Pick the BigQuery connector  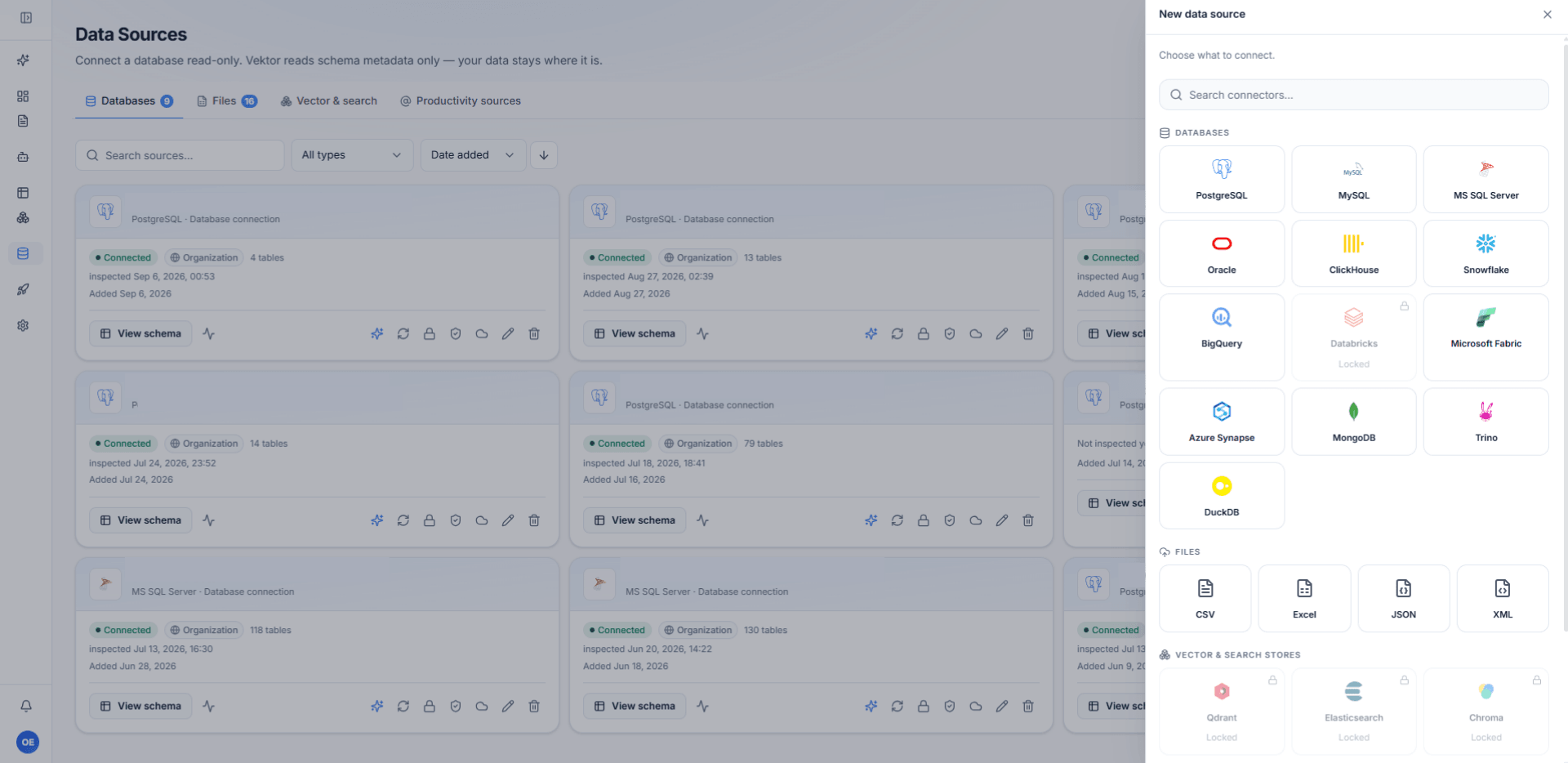[x=1221, y=337]
